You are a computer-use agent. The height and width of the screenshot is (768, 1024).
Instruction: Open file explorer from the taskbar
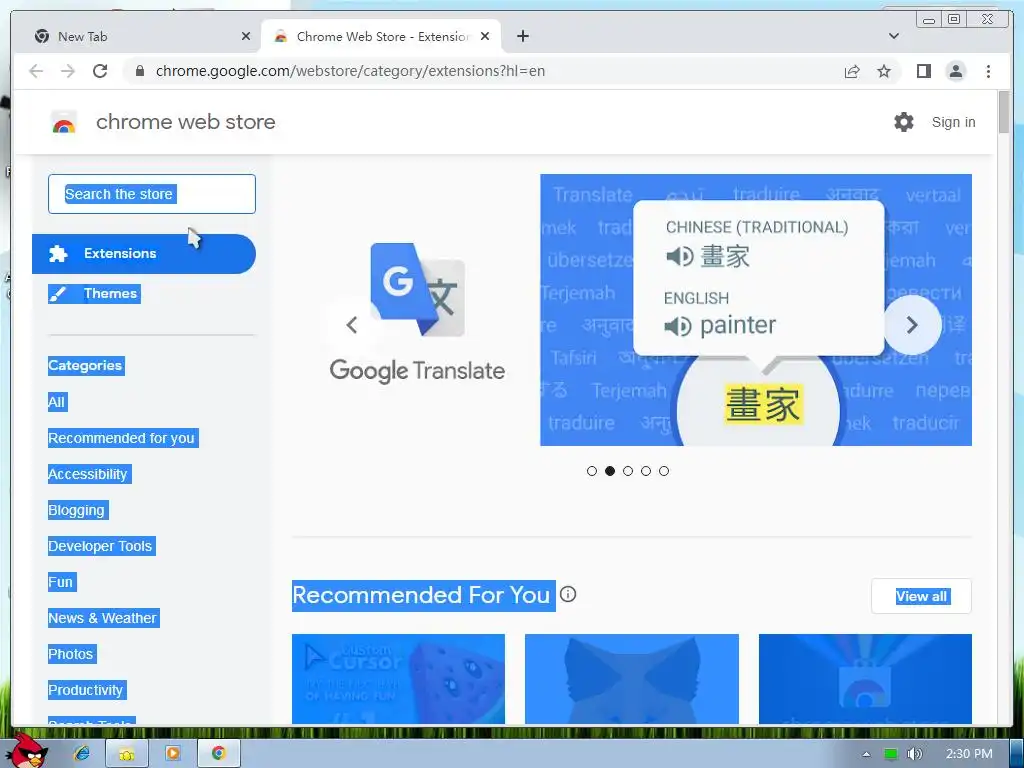point(127,754)
